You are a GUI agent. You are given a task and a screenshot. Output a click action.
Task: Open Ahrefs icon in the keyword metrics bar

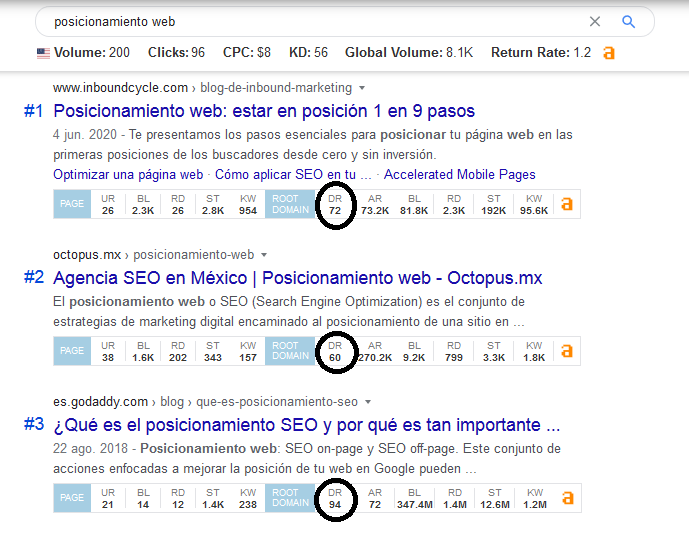point(609,53)
